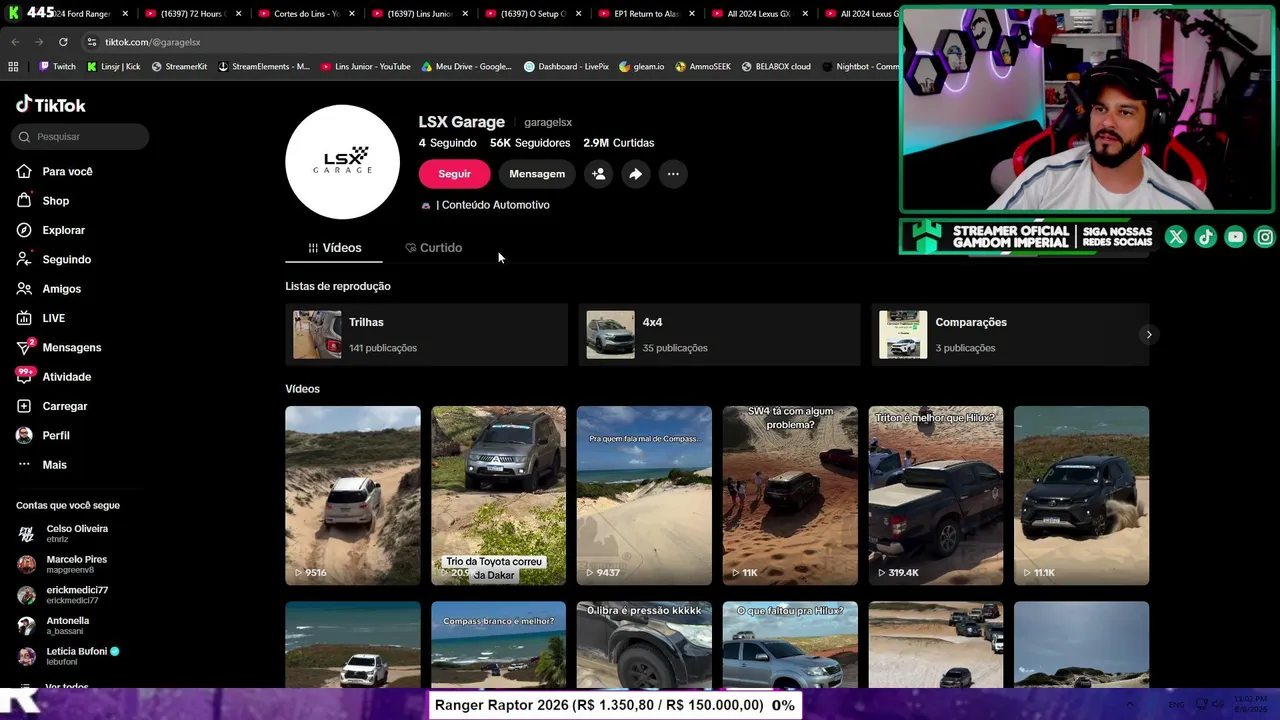This screenshot has width=1280, height=720.
Task: Open the BELABOX cloud bookmark
Action: pyautogui.click(x=776, y=67)
